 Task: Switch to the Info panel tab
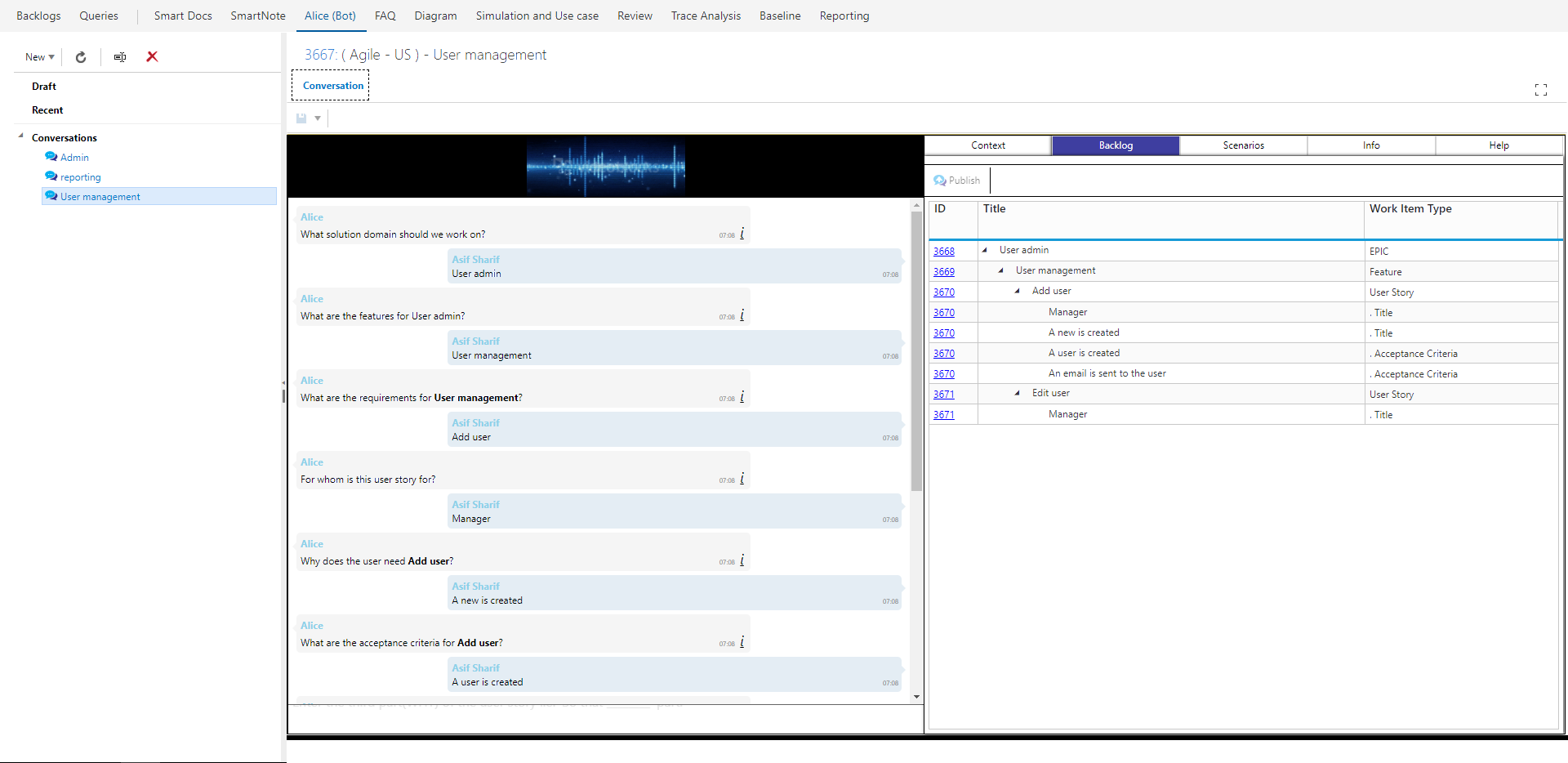1371,145
